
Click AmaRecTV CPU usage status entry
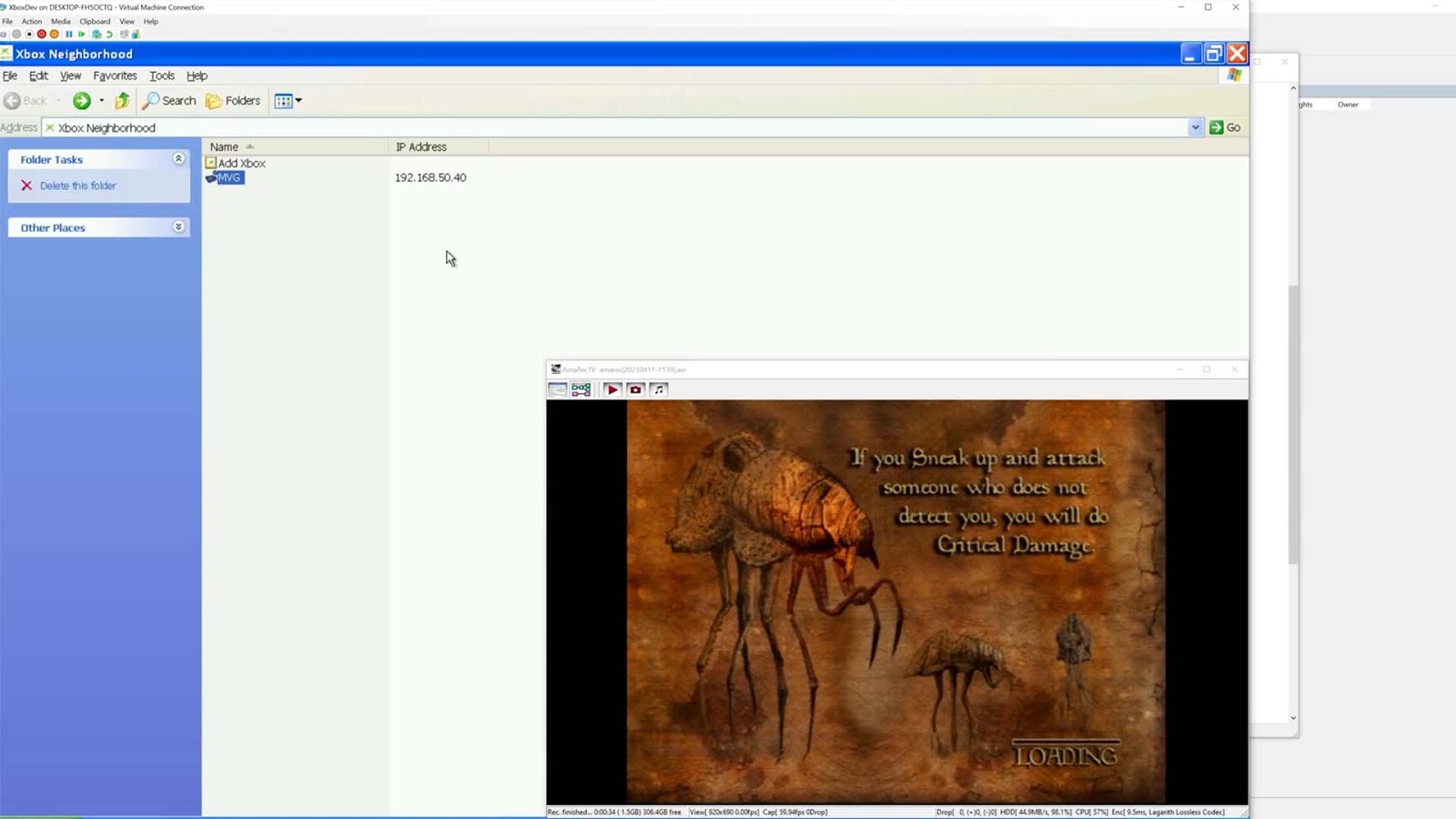pyautogui.click(x=1091, y=812)
